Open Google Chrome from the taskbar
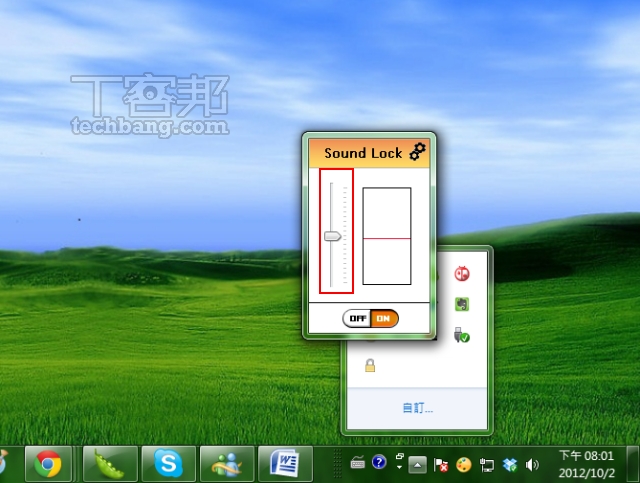Viewport: 640px width, 483px height. point(47,464)
